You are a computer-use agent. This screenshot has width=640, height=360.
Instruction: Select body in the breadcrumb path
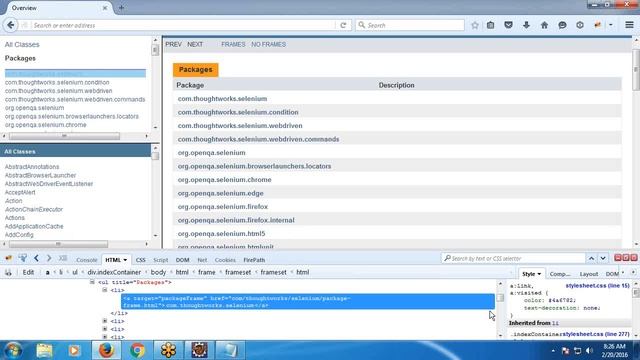point(158,272)
